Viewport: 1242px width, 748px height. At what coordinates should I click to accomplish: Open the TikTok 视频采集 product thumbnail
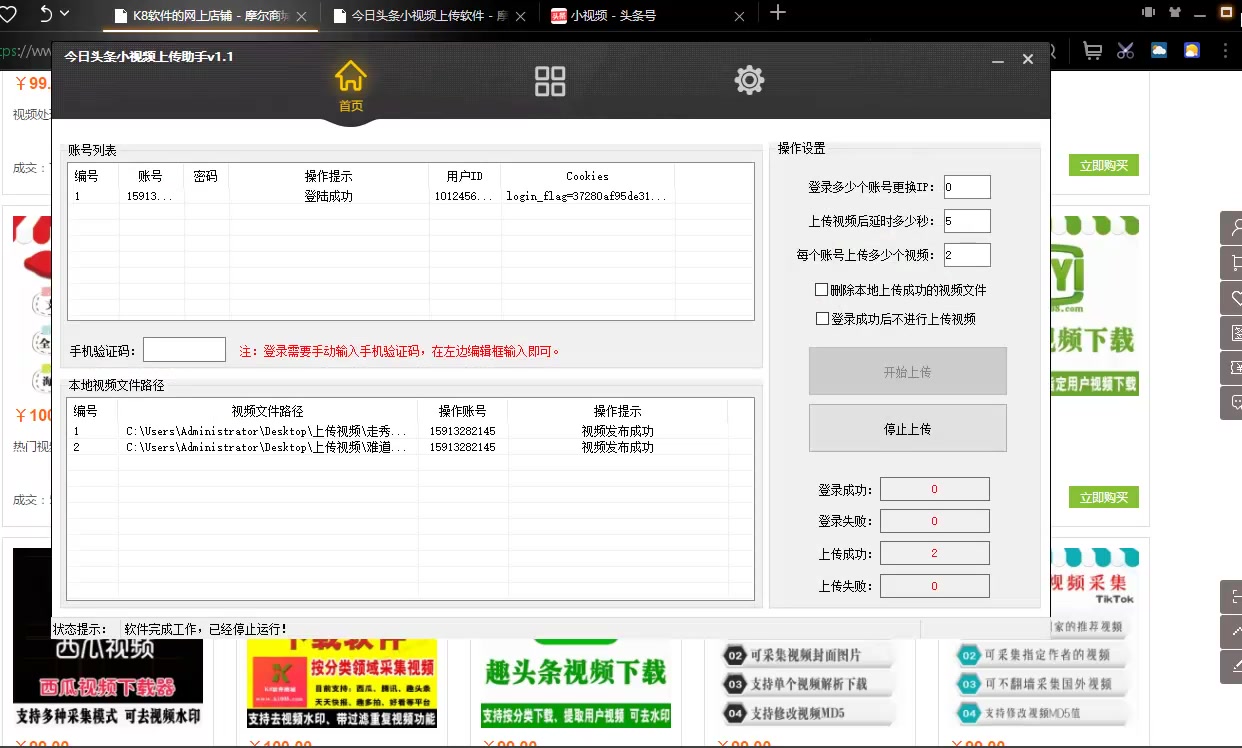(1043, 636)
